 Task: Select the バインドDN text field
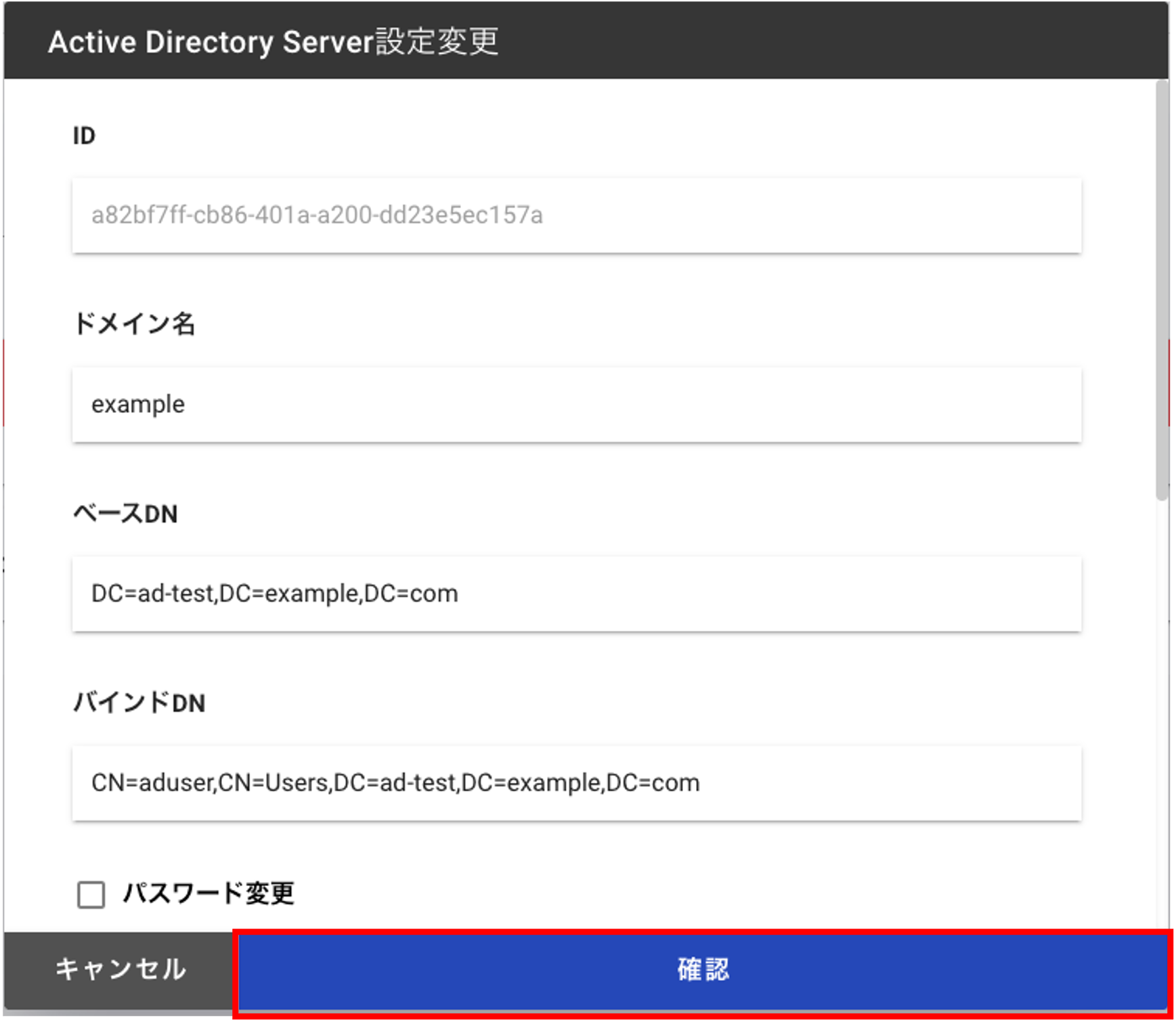(577, 783)
